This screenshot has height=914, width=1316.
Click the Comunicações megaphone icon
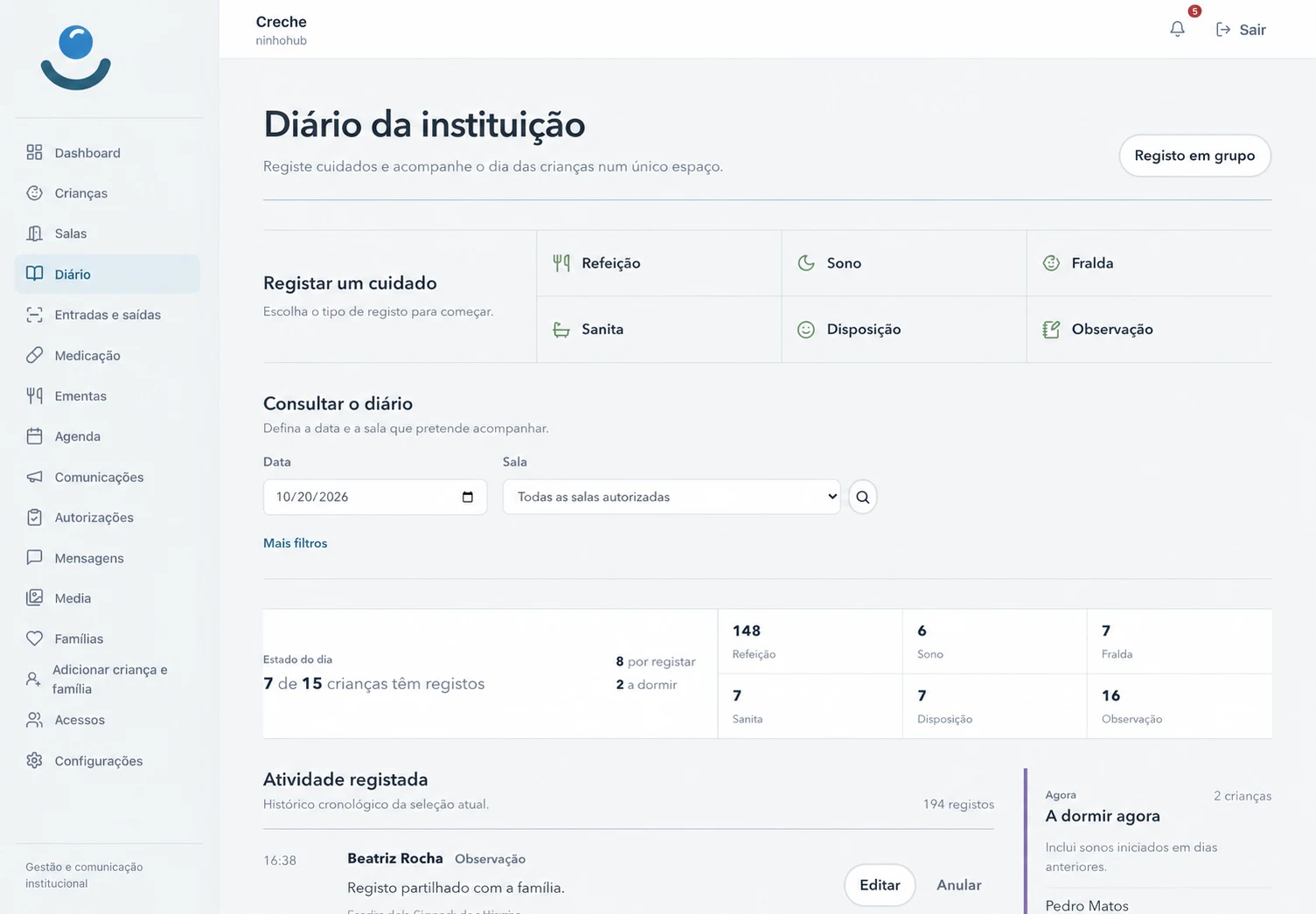click(x=34, y=477)
